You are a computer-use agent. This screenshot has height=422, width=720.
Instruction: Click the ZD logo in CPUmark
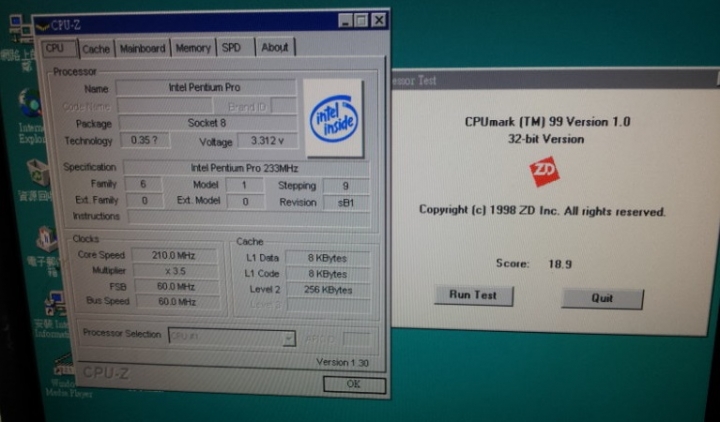coord(544,171)
